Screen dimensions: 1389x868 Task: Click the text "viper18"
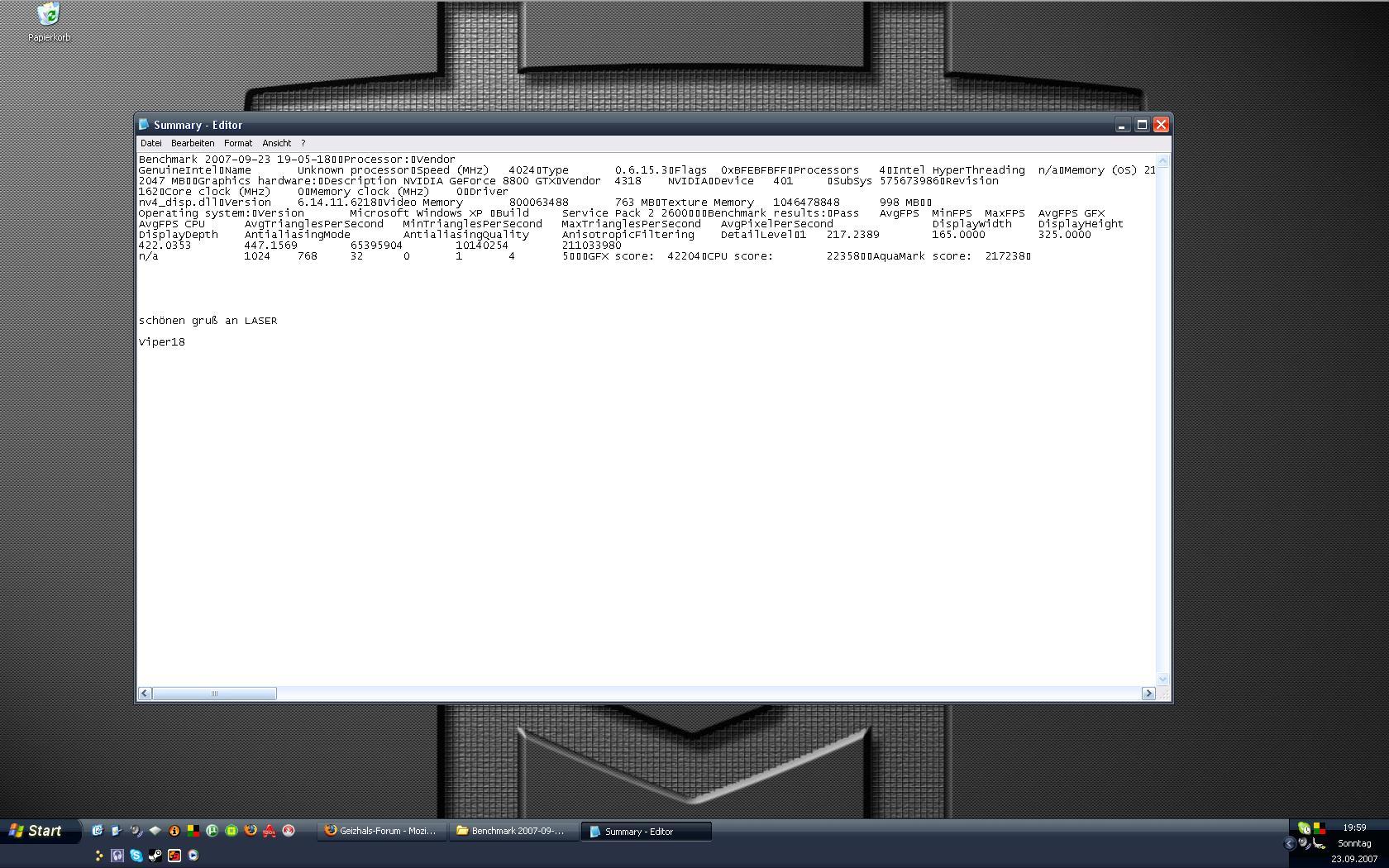coord(162,342)
